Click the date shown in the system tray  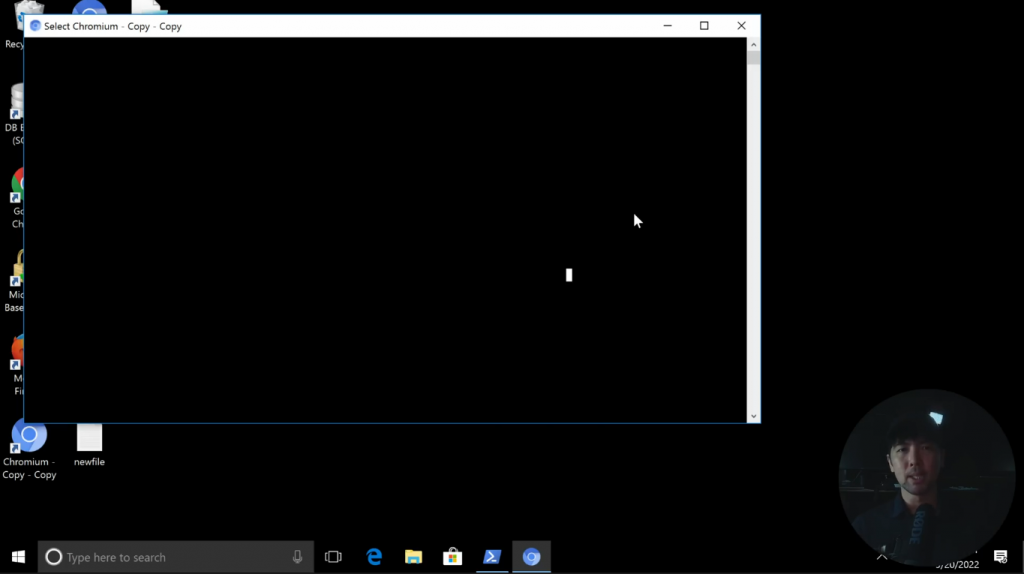[x=957, y=565]
